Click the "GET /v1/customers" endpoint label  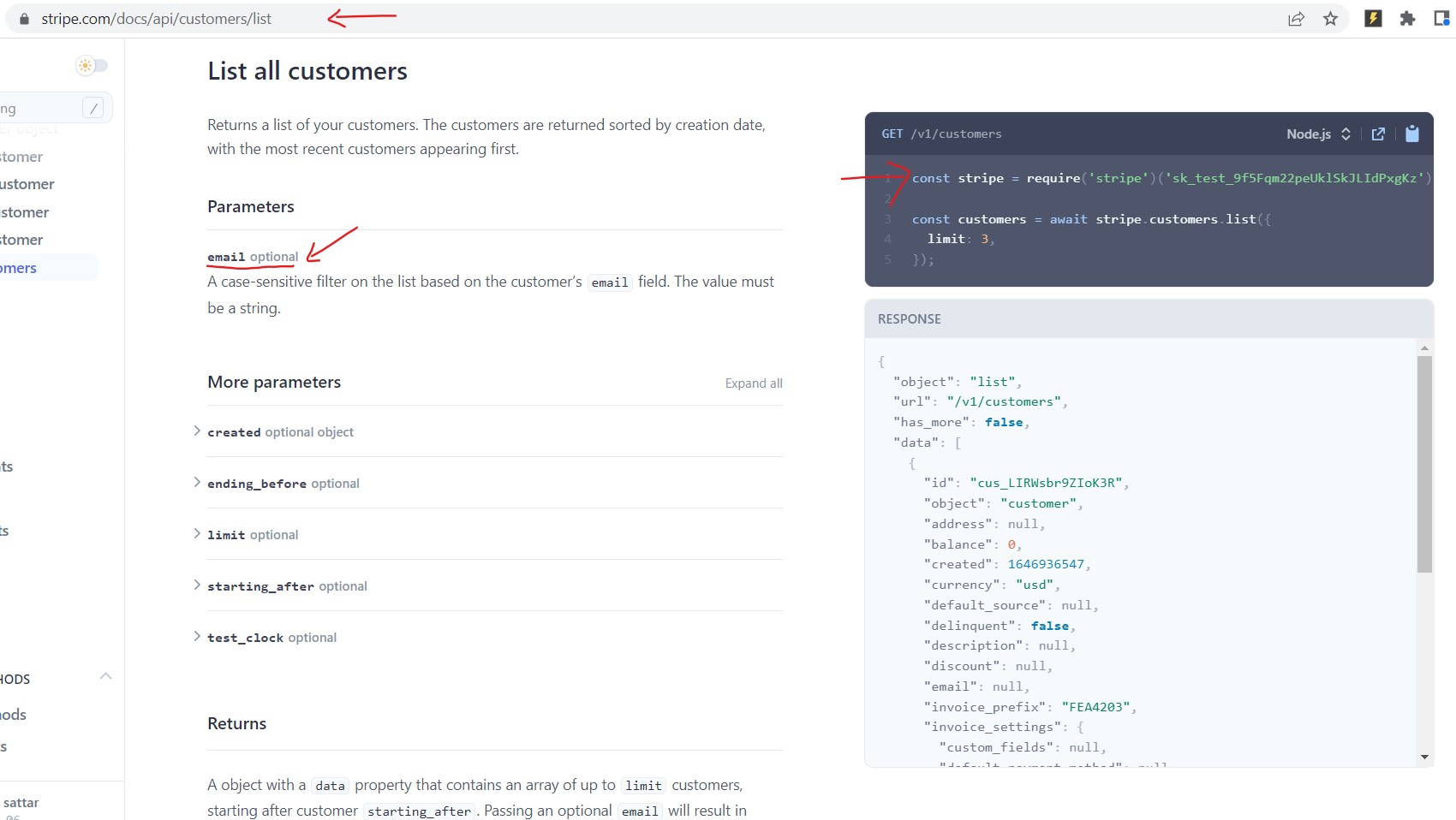pos(941,134)
